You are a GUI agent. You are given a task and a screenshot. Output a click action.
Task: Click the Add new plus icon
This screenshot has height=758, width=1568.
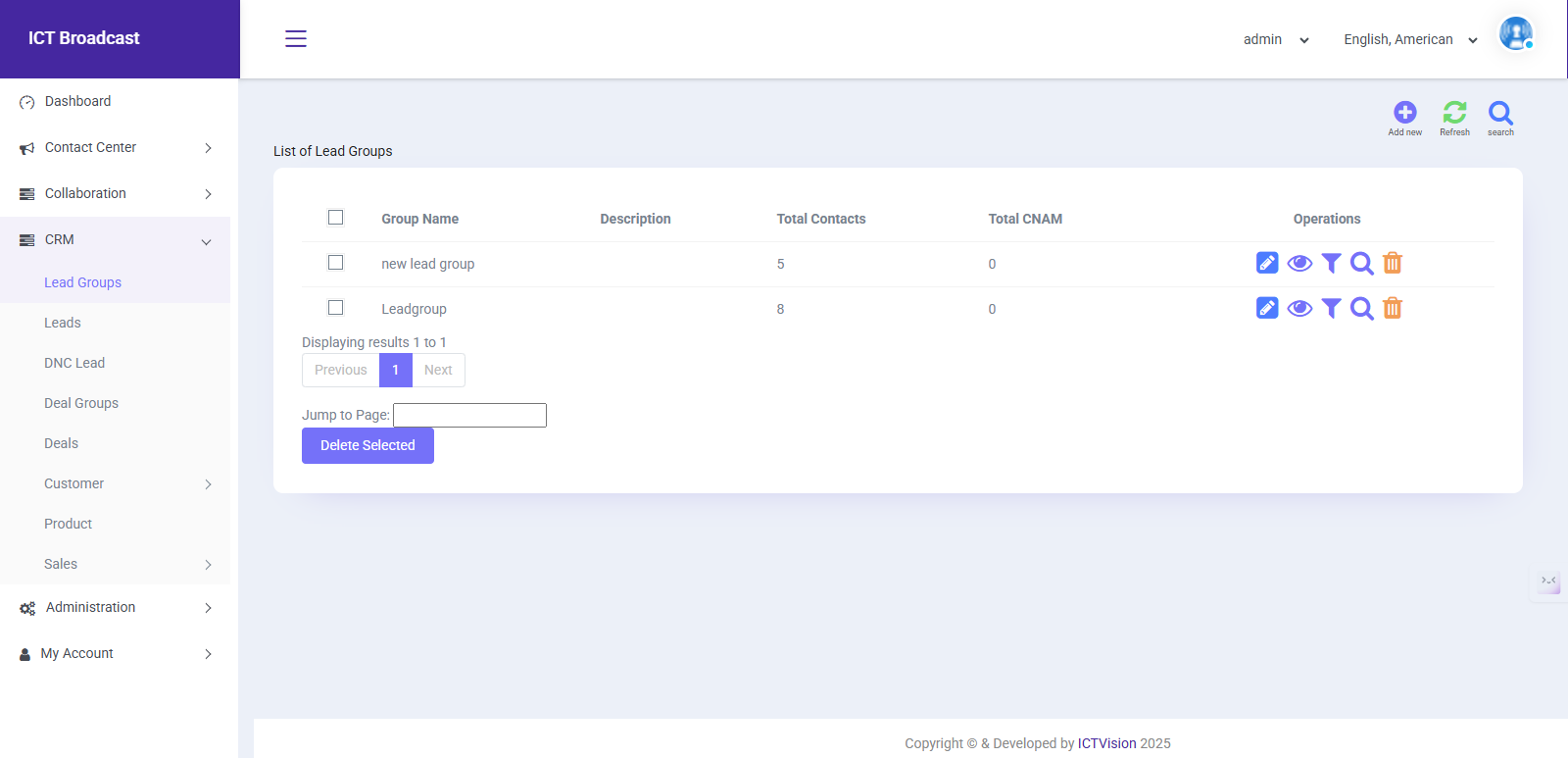tap(1405, 112)
